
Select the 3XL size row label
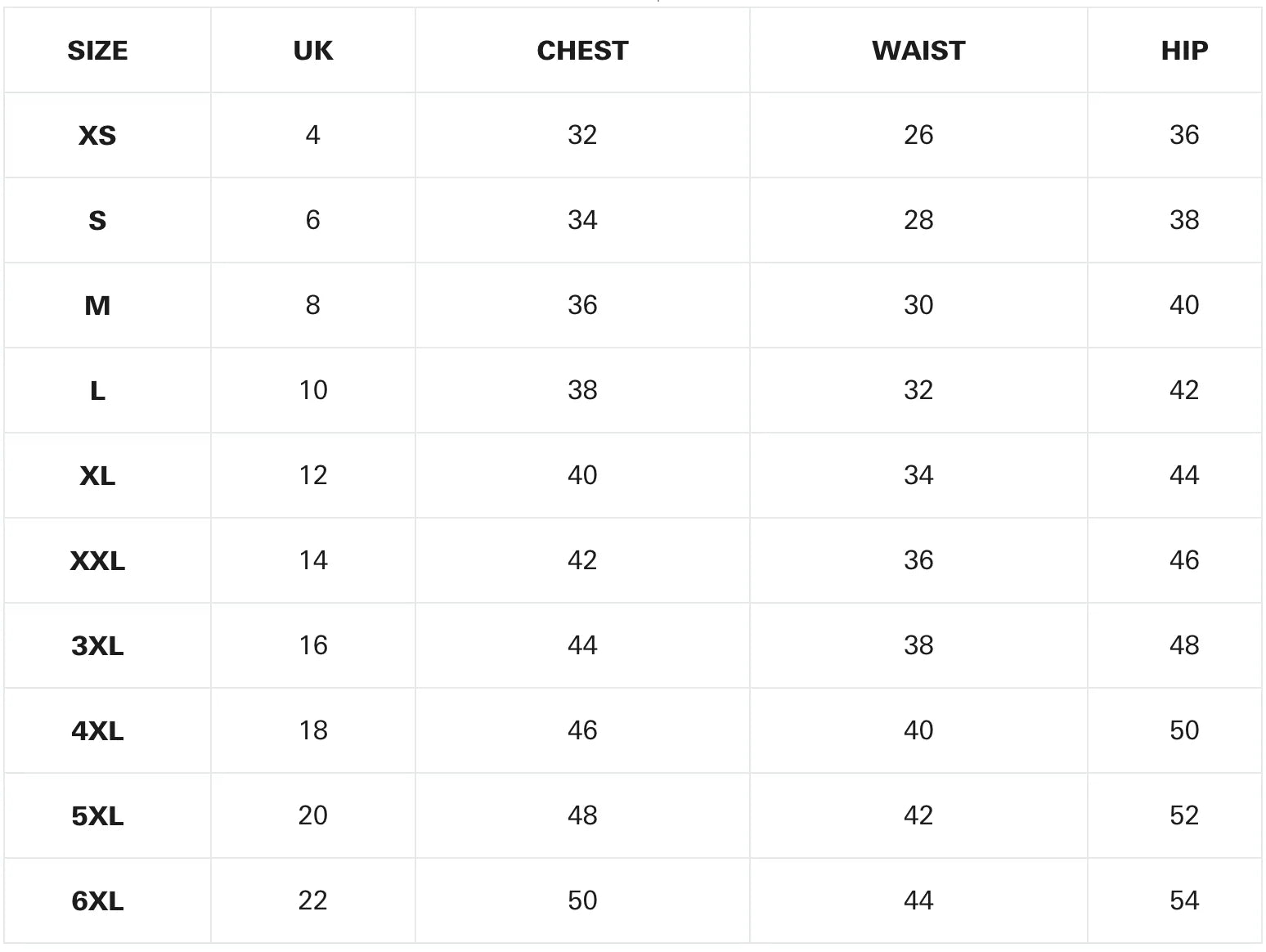[97, 645]
